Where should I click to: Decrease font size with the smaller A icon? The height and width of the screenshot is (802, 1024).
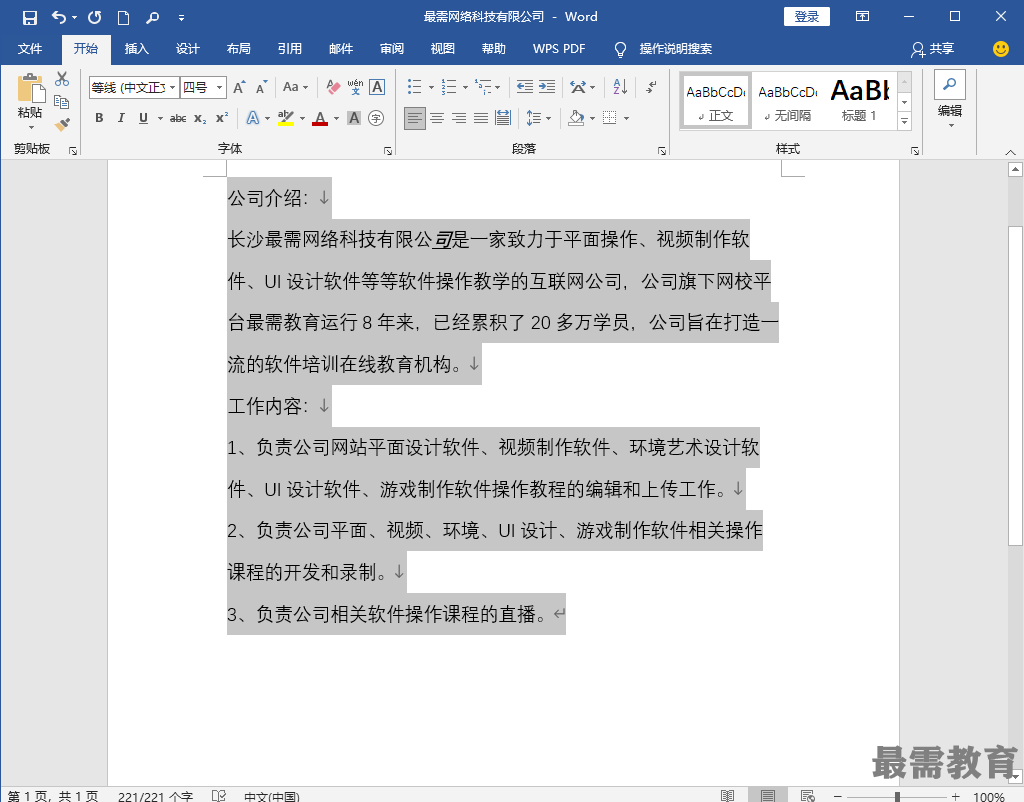point(261,87)
